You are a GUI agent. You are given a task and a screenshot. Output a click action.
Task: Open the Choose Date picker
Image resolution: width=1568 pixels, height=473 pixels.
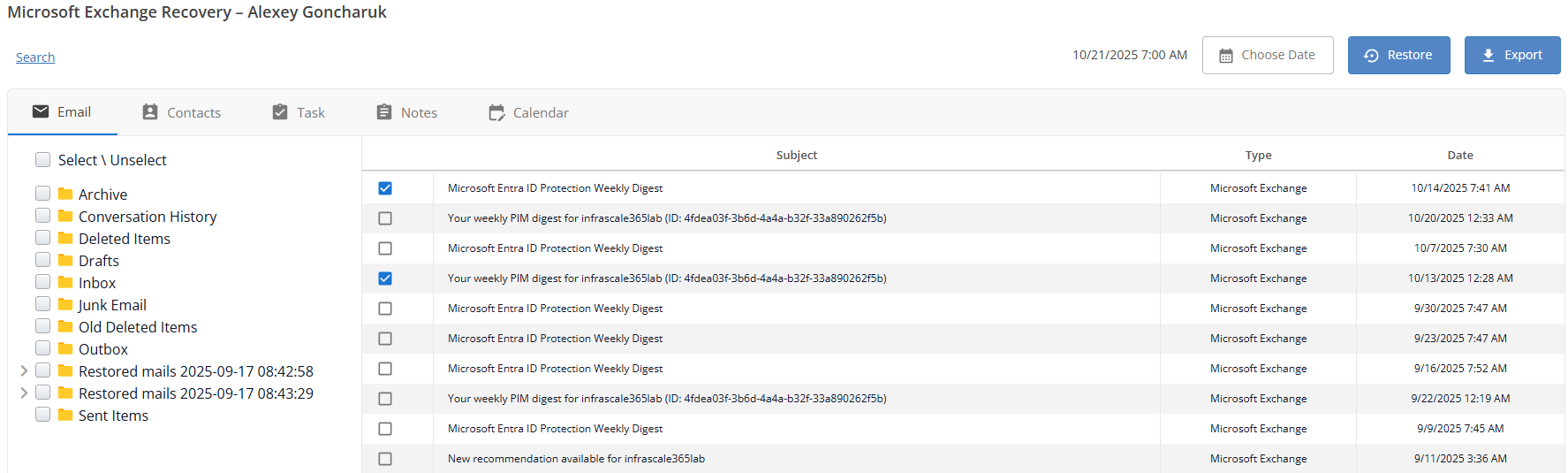(1267, 55)
